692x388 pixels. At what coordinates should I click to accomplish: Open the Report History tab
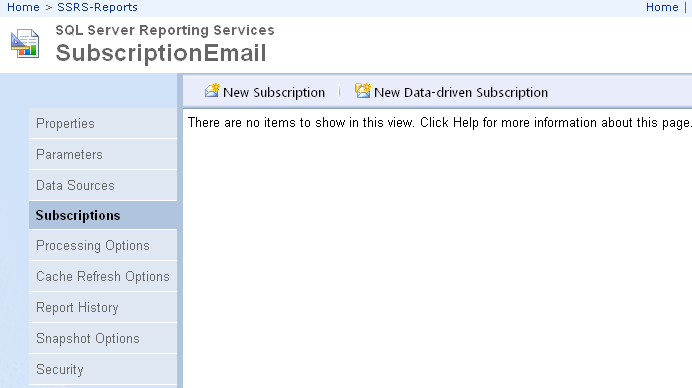coord(103,307)
